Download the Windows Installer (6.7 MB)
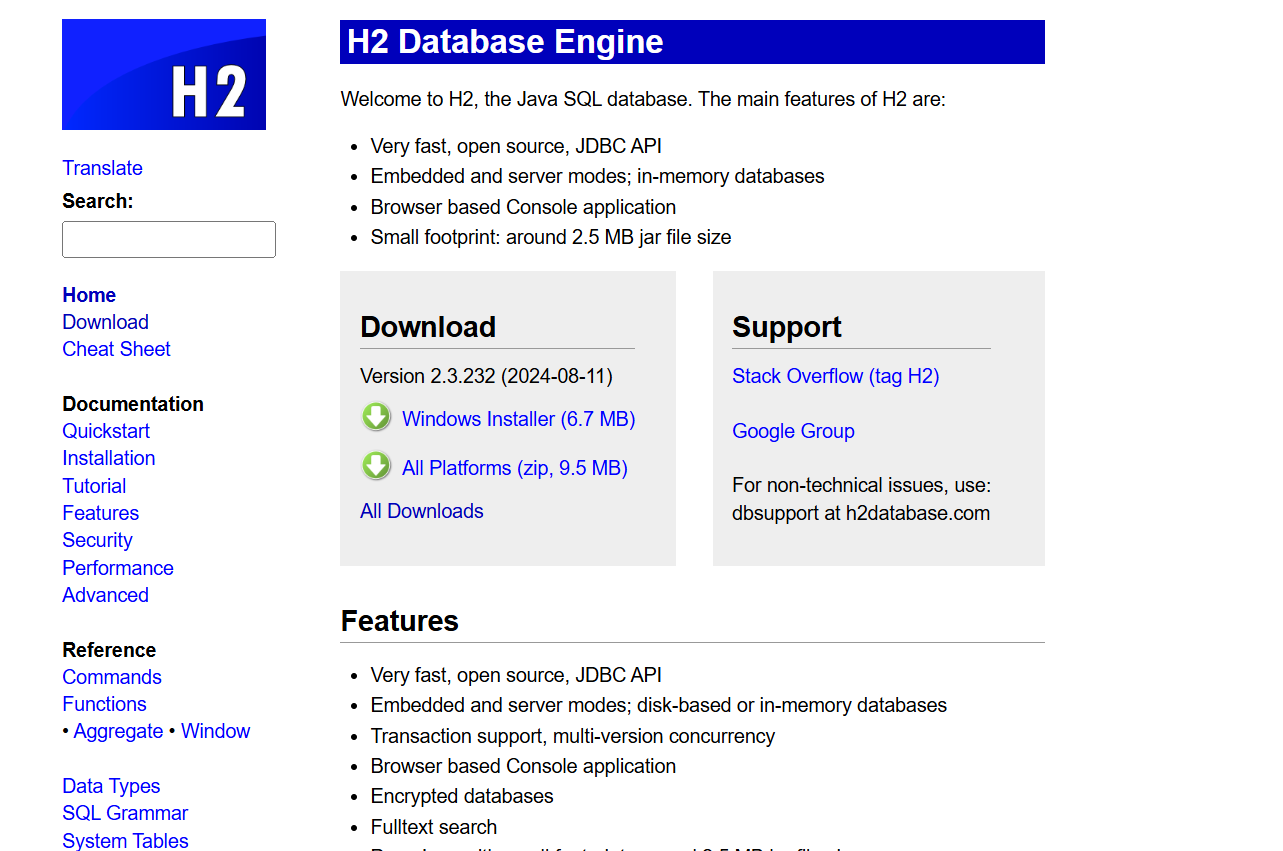 [x=518, y=419]
